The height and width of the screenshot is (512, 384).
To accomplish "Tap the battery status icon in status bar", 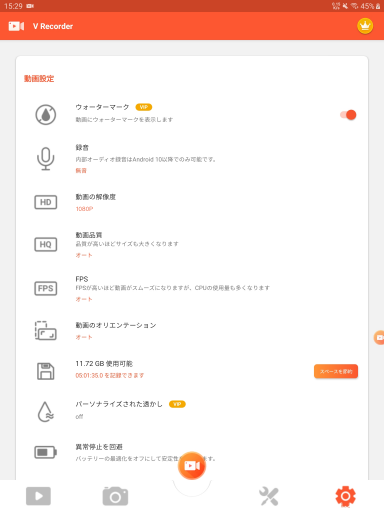I will 378,6.
